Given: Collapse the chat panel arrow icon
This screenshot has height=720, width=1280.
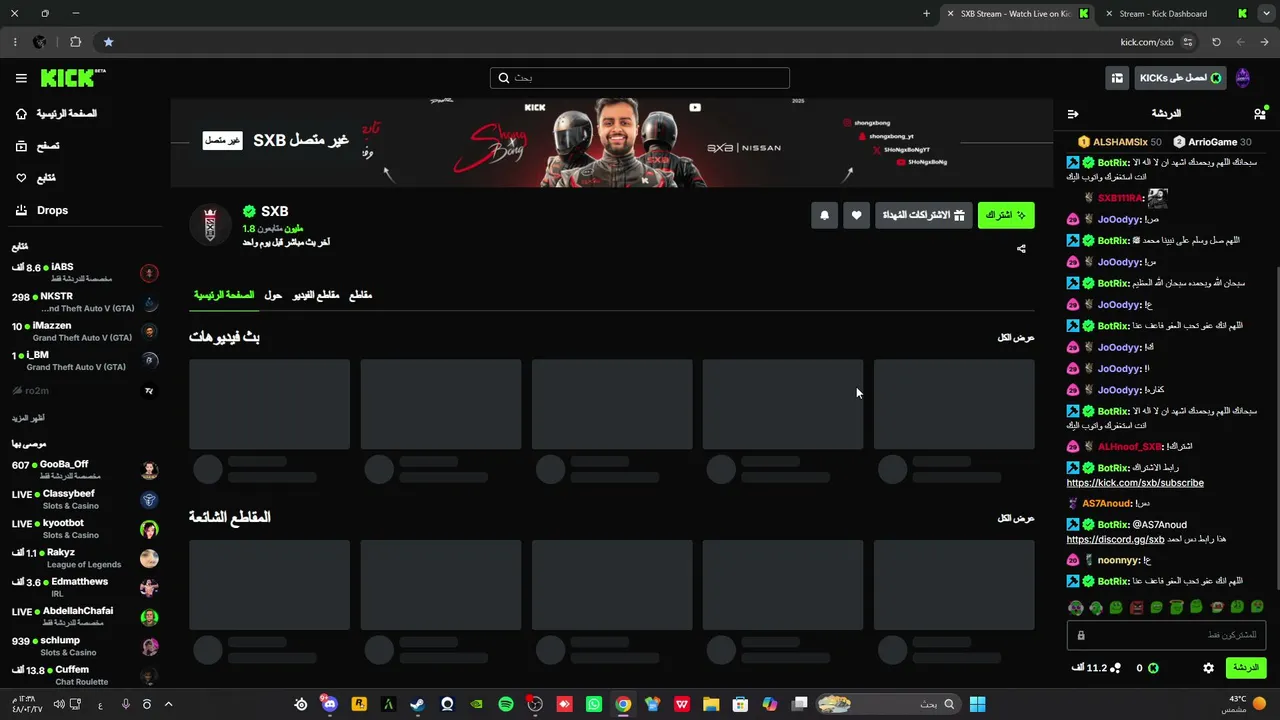Looking at the screenshot, I should pos(1073,114).
